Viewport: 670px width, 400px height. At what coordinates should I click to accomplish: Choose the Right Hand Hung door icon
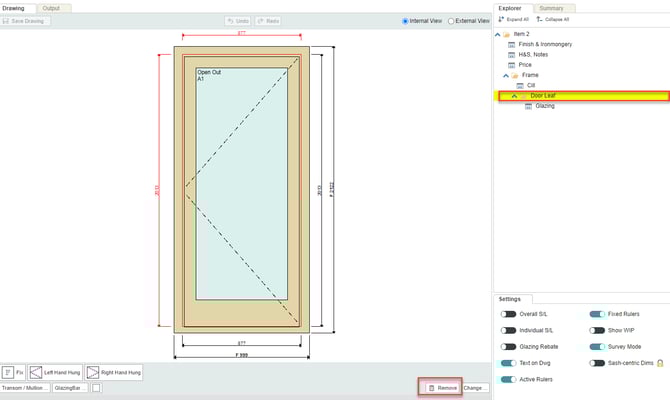[x=113, y=372]
